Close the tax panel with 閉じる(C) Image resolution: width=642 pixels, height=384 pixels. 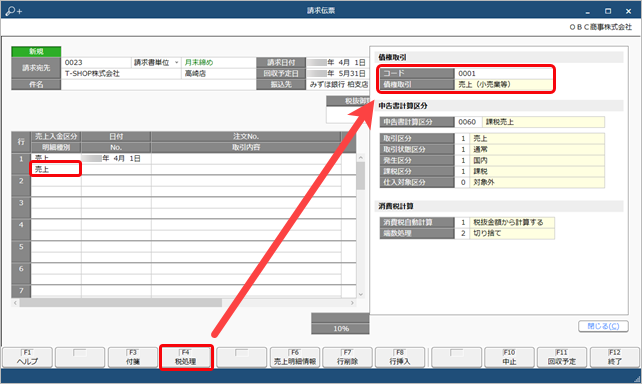coord(603,326)
